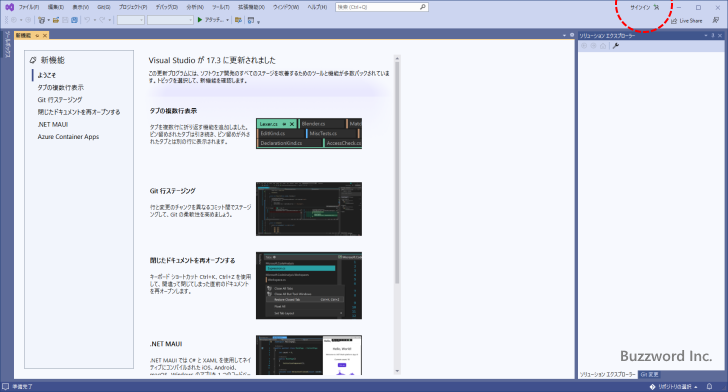
Task: Click the sign-in account person icon
Action: (656, 7)
